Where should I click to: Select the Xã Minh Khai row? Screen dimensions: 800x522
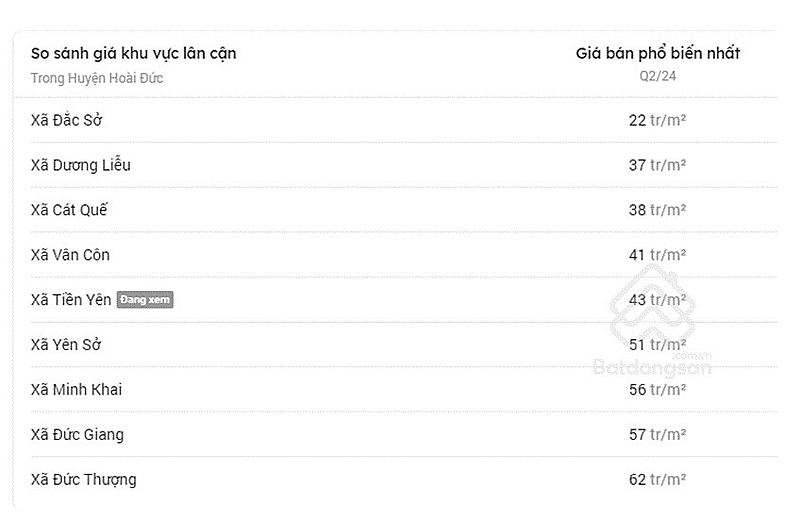404,389
